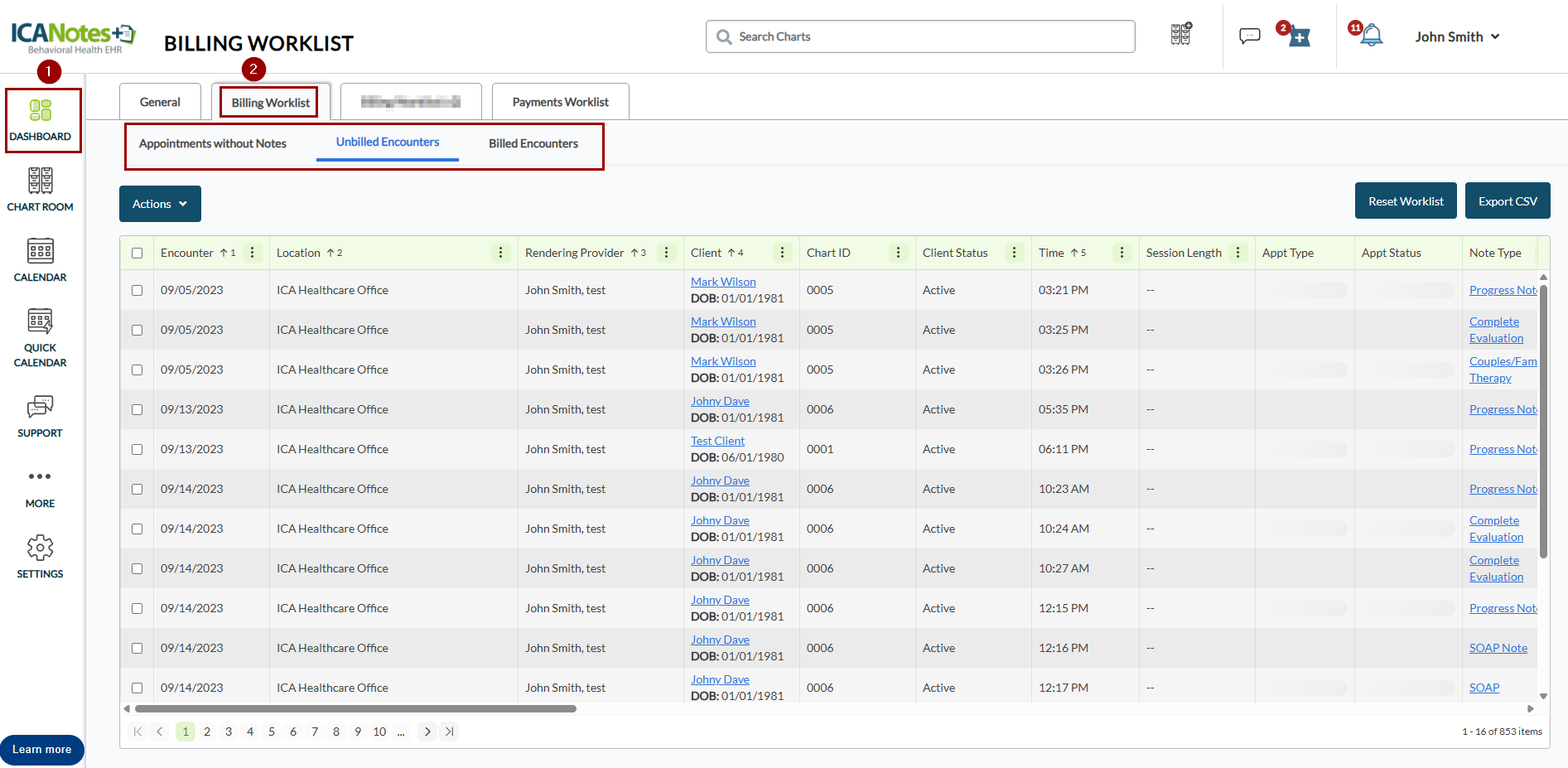Select the Billed Encounters tab

[533, 143]
